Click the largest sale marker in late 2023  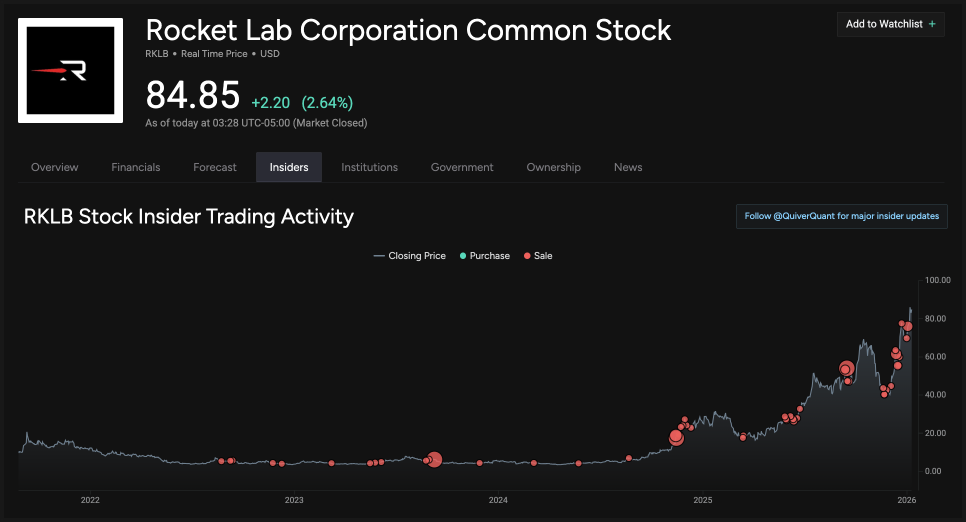click(434, 460)
